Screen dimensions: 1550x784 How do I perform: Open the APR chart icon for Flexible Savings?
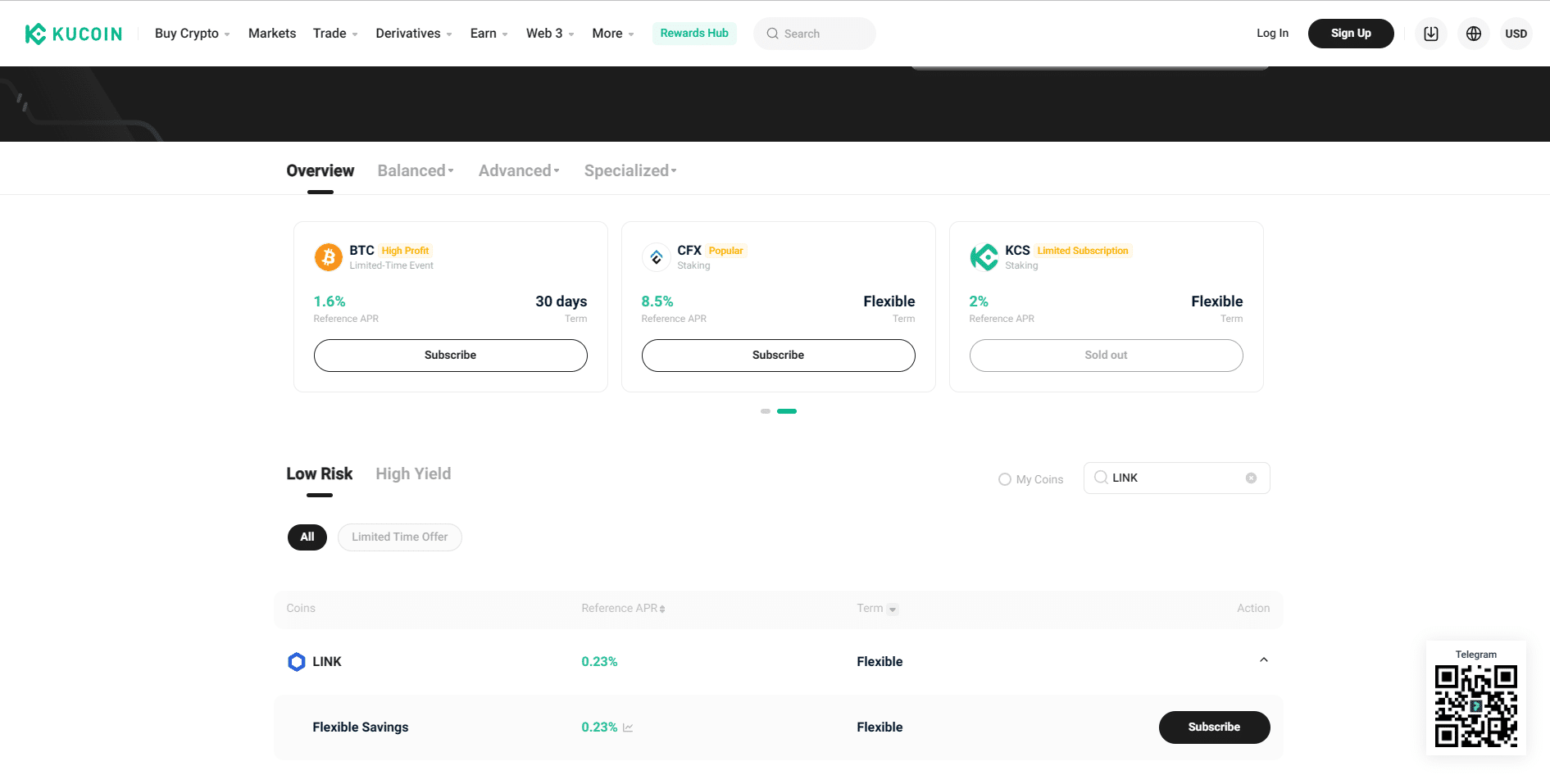pos(628,727)
